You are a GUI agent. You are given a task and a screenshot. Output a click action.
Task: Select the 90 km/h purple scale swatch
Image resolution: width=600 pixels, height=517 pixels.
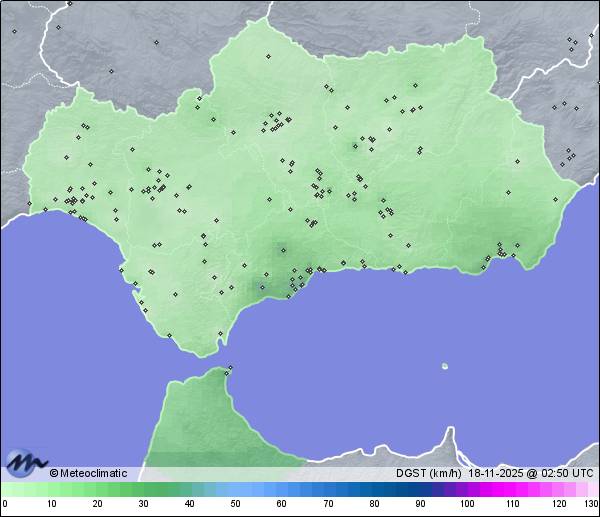[420, 490]
